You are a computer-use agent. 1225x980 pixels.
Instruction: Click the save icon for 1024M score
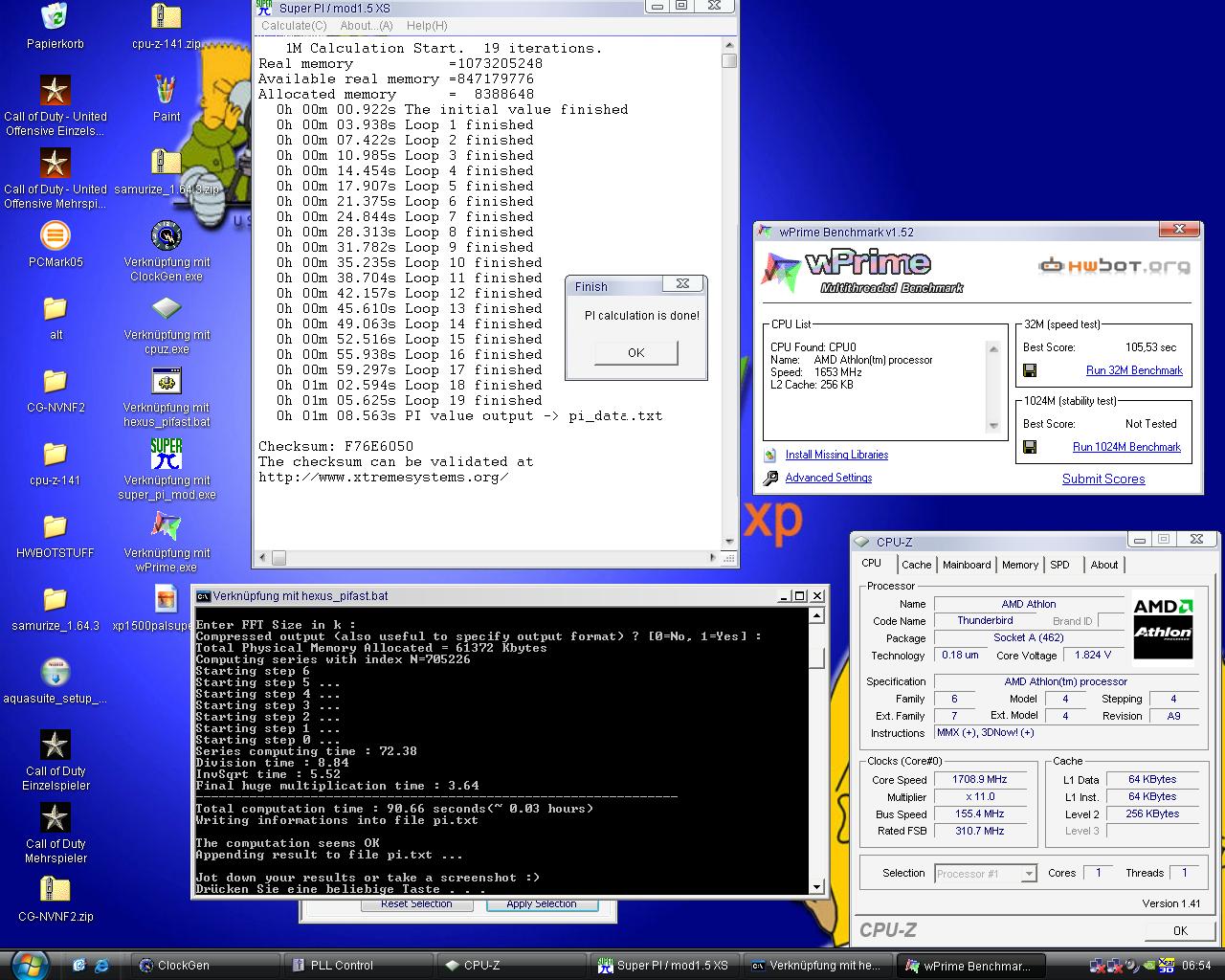[1030, 447]
